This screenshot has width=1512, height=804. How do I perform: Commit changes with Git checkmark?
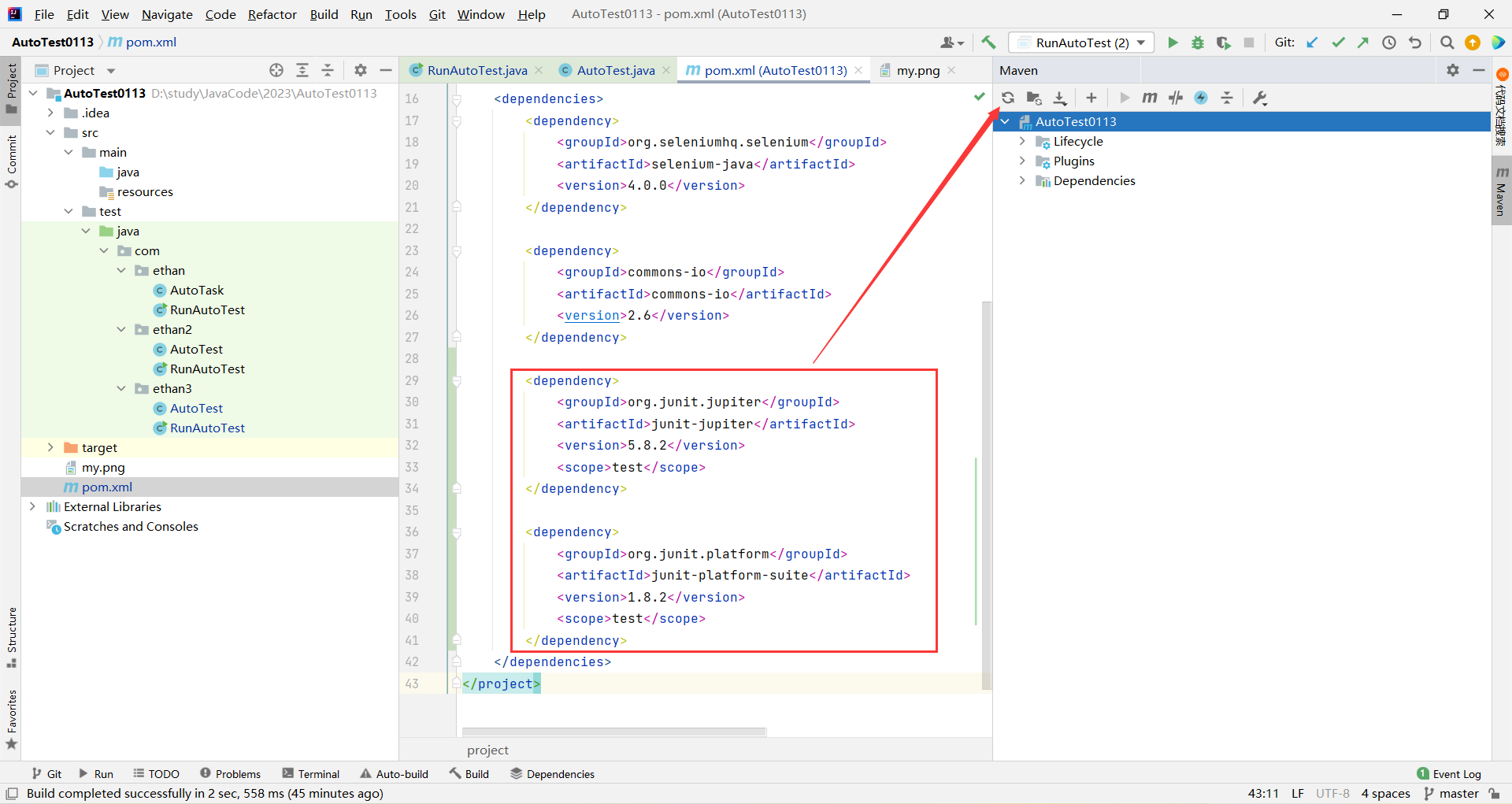(1338, 43)
